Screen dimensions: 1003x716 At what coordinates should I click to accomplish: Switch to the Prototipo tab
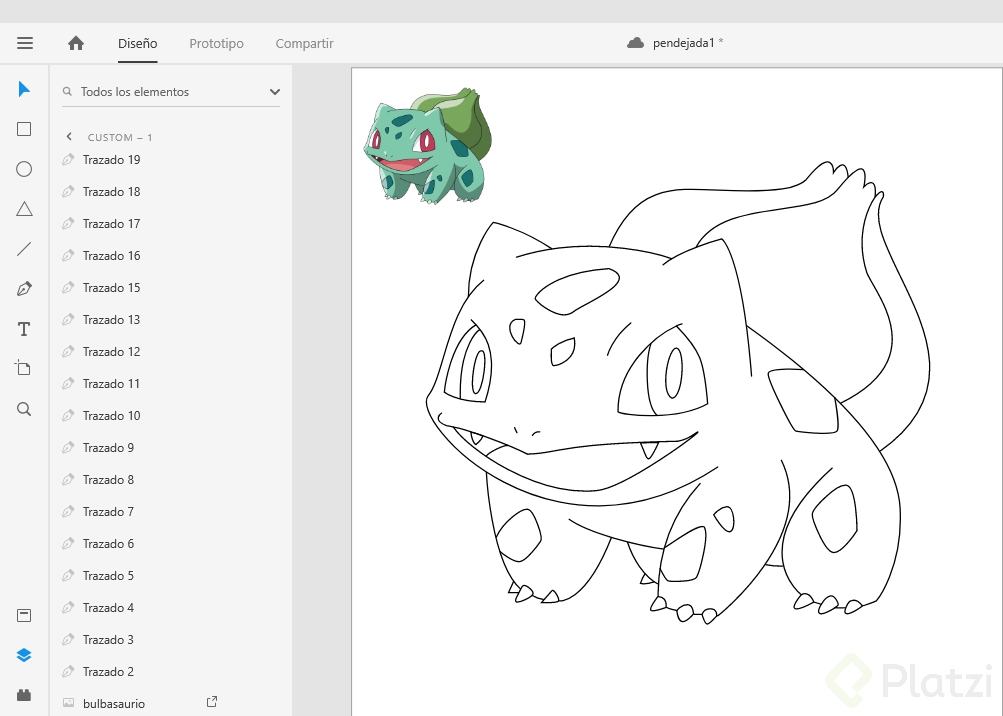[216, 44]
